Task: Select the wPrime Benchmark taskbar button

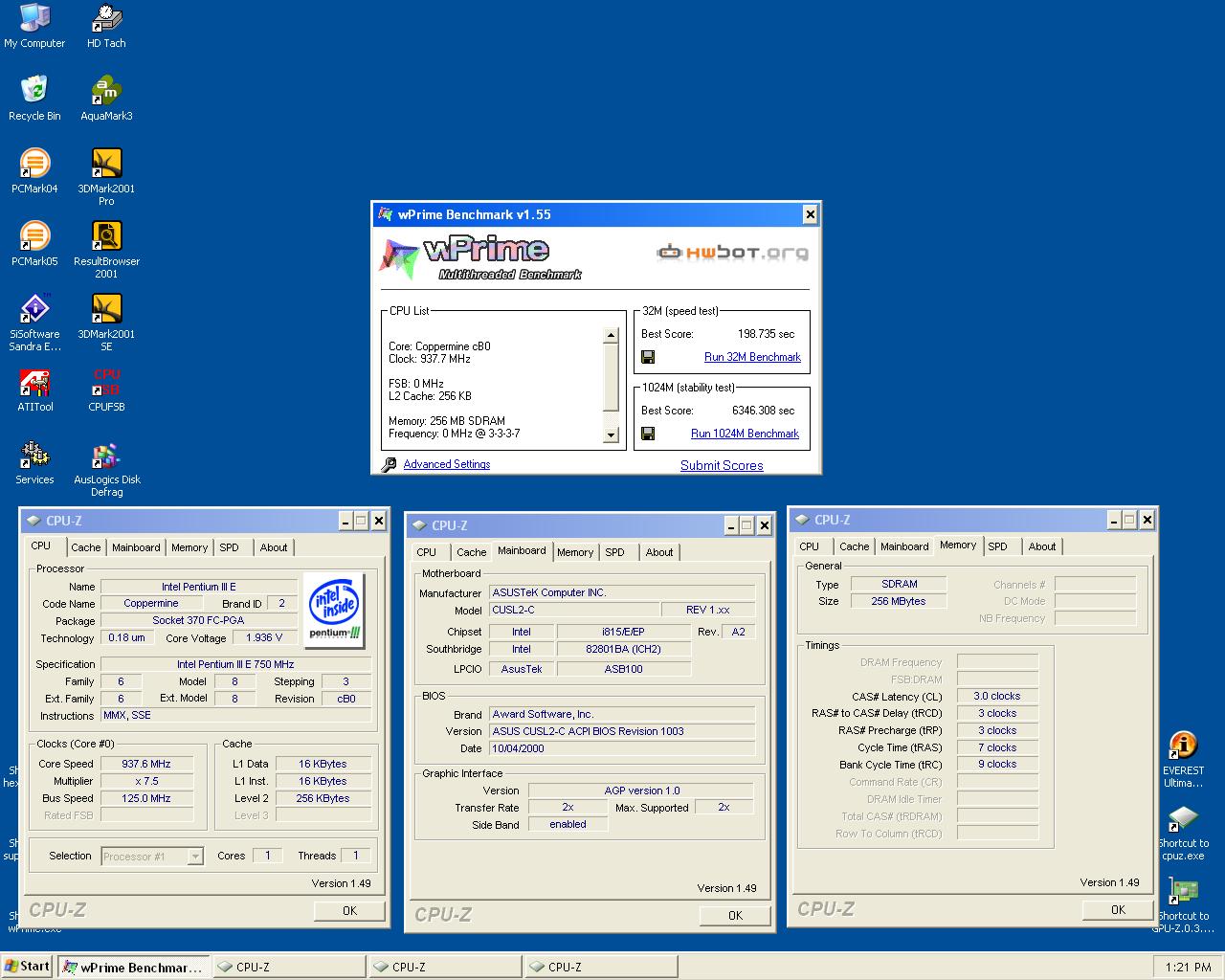Action: tap(133, 967)
